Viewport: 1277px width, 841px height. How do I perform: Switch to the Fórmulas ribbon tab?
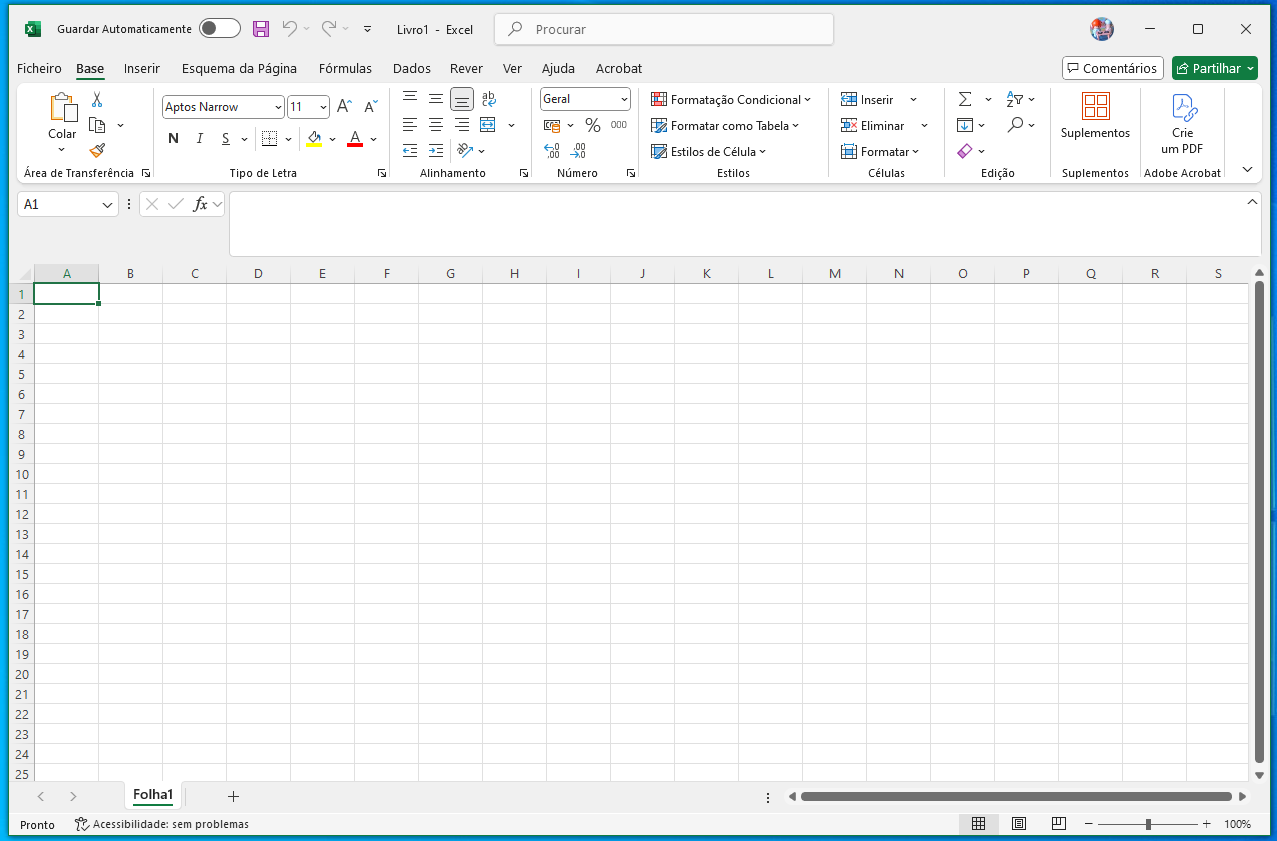tap(345, 69)
